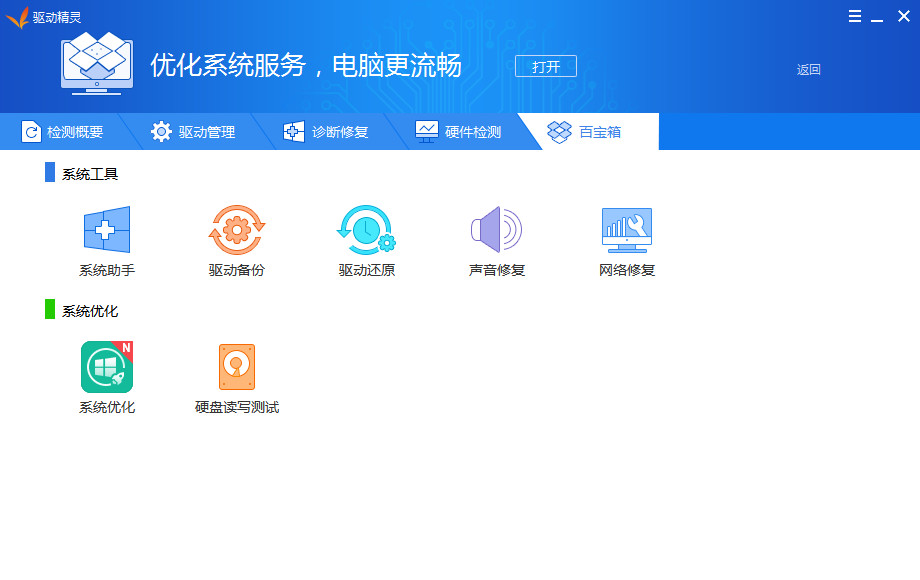Launch the 系统优化 green app icon
The width and height of the screenshot is (920, 580).
pyautogui.click(x=107, y=367)
